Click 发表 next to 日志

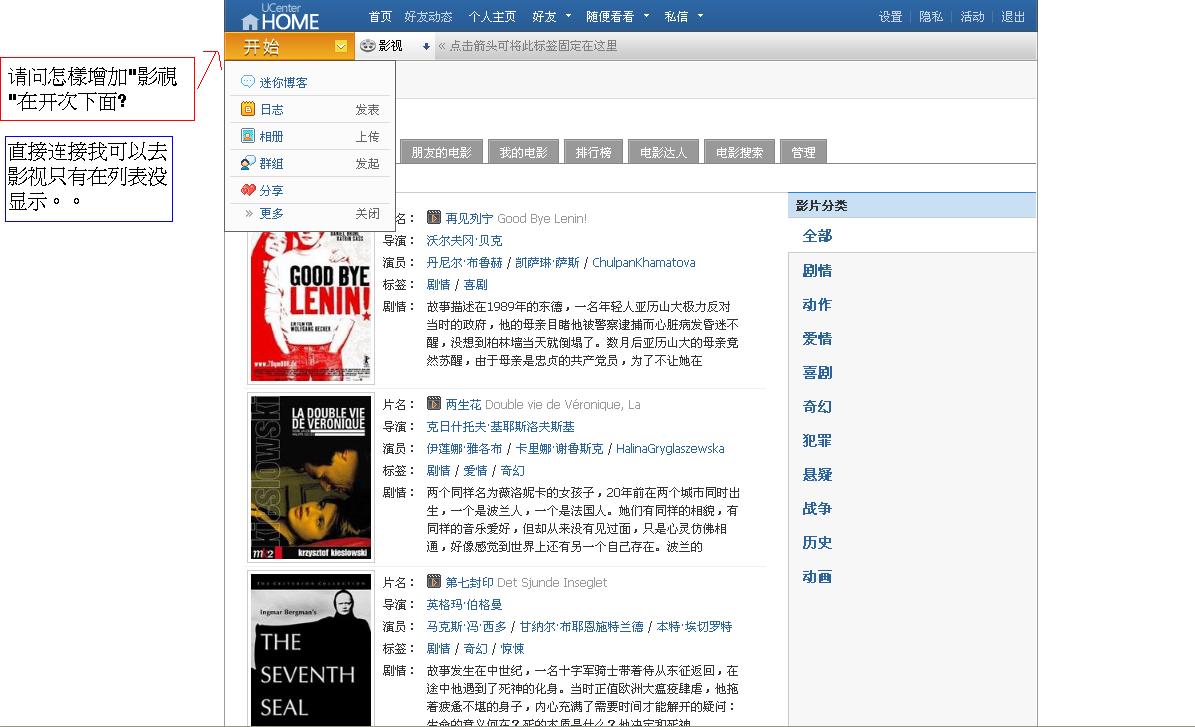[x=367, y=110]
